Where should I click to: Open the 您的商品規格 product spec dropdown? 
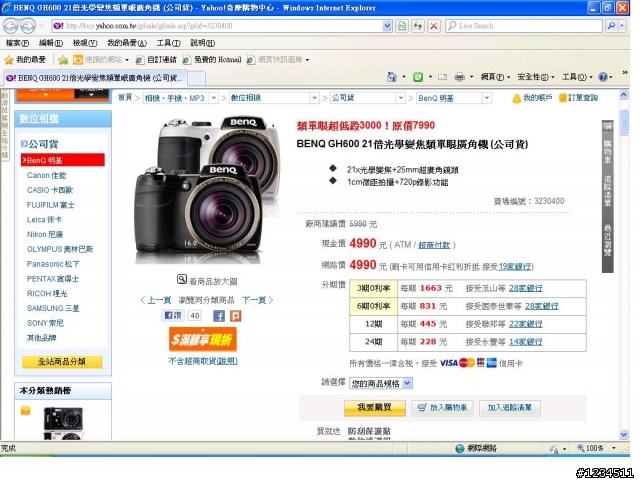tap(381, 383)
